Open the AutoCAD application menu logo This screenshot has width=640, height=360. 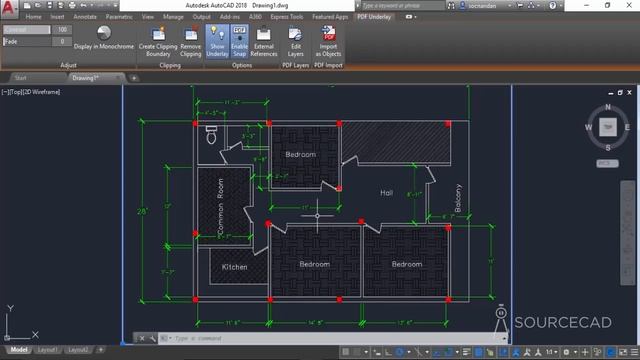pyautogui.click(x=8, y=8)
